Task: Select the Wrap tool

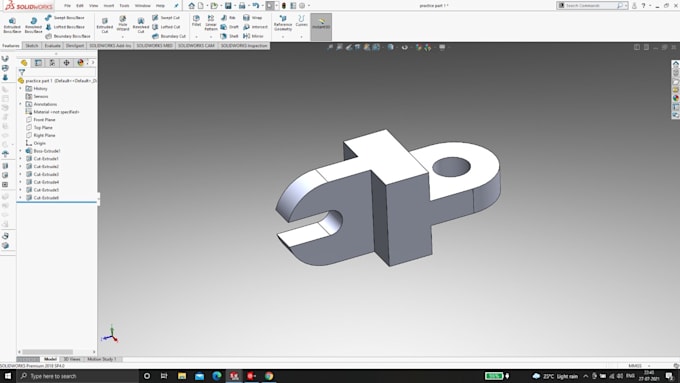Action: [252, 18]
